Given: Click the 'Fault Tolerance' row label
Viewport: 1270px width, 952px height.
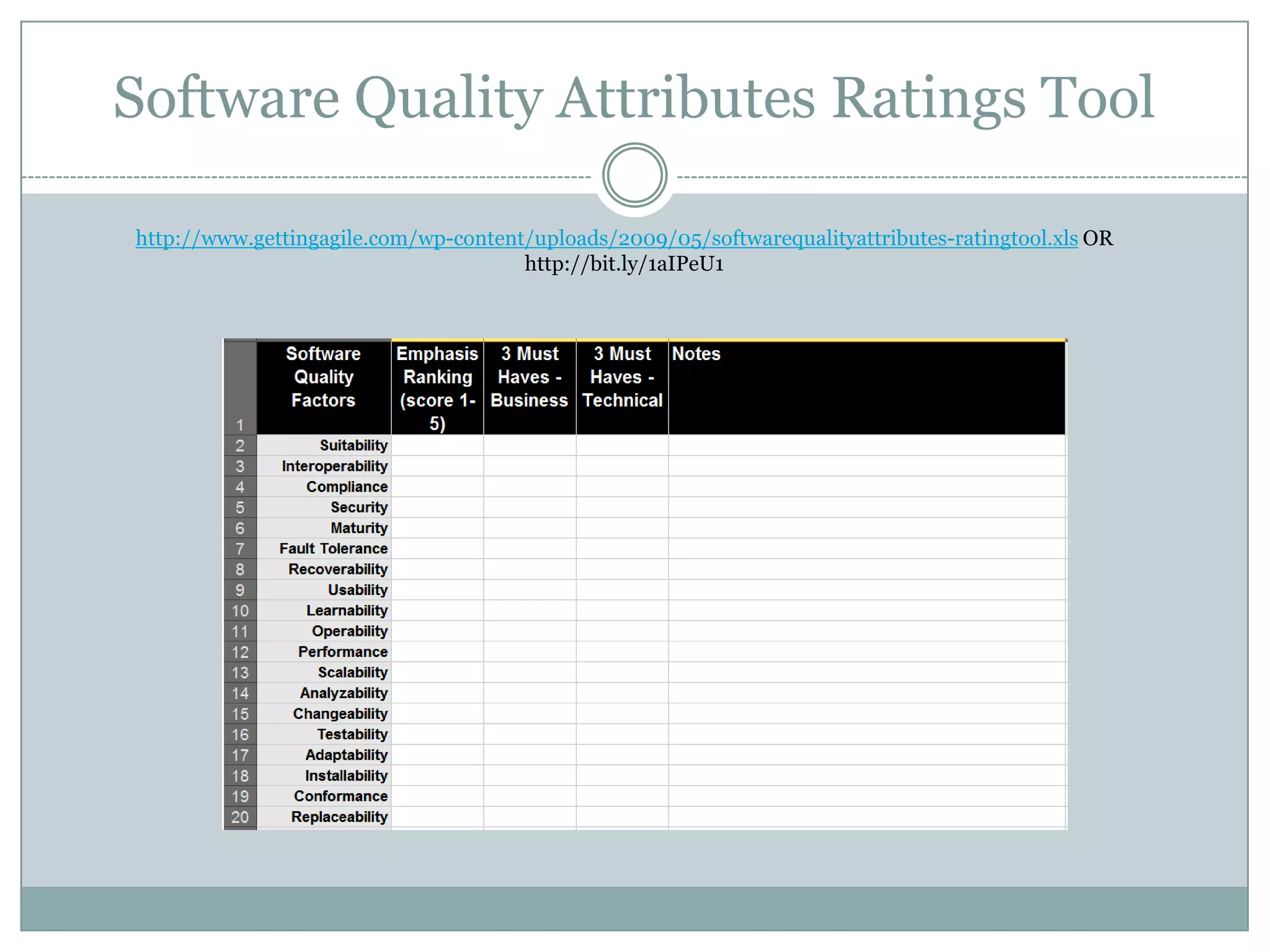Looking at the screenshot, I should click(x=333, y=549).
